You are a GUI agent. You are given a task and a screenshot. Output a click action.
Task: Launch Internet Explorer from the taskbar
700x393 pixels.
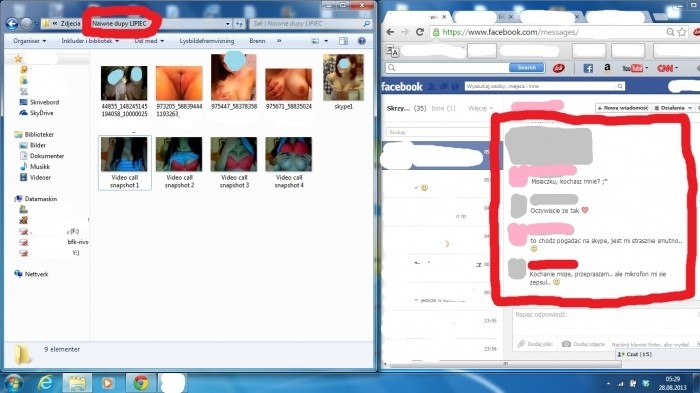pos(45,383)
